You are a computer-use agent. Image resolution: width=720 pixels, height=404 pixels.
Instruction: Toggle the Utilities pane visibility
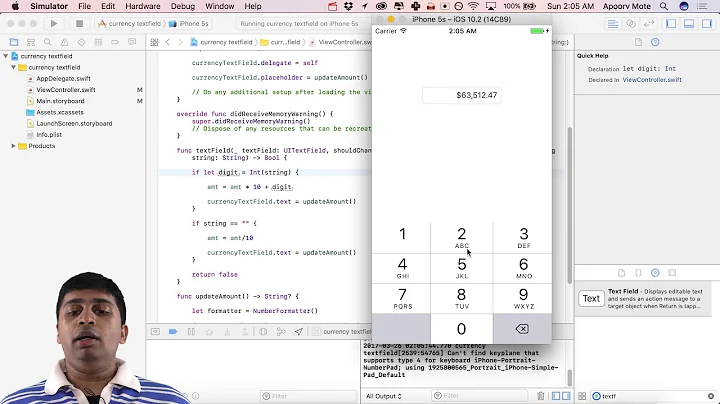pos(707,23)
